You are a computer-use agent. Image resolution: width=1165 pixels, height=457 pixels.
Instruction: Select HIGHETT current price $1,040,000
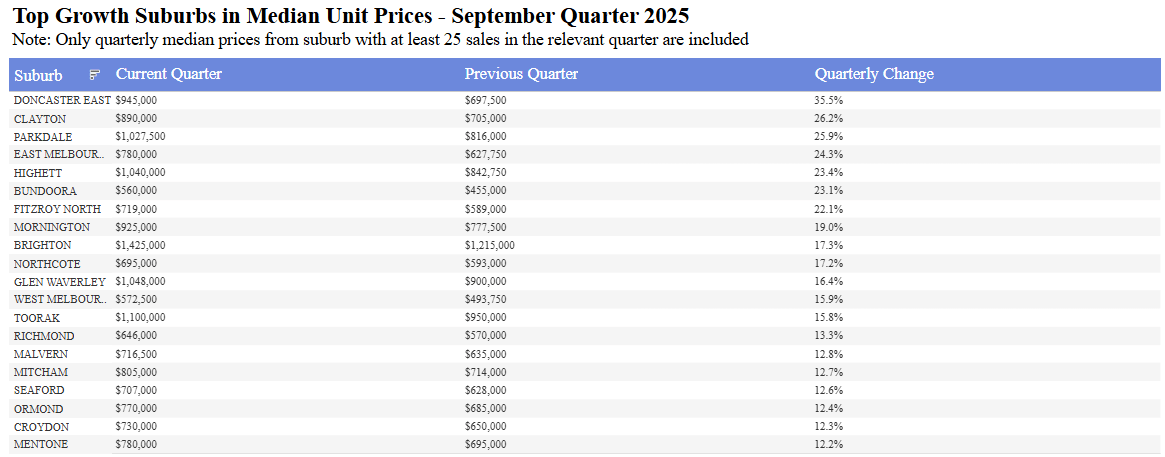[140, 172]
